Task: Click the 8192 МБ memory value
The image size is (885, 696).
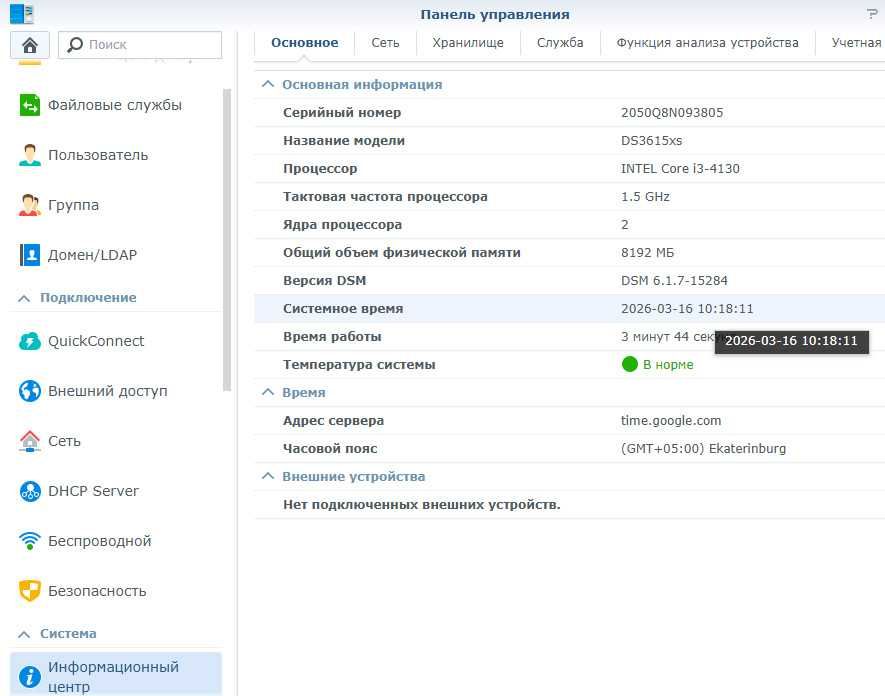Action: pos(647,252)
